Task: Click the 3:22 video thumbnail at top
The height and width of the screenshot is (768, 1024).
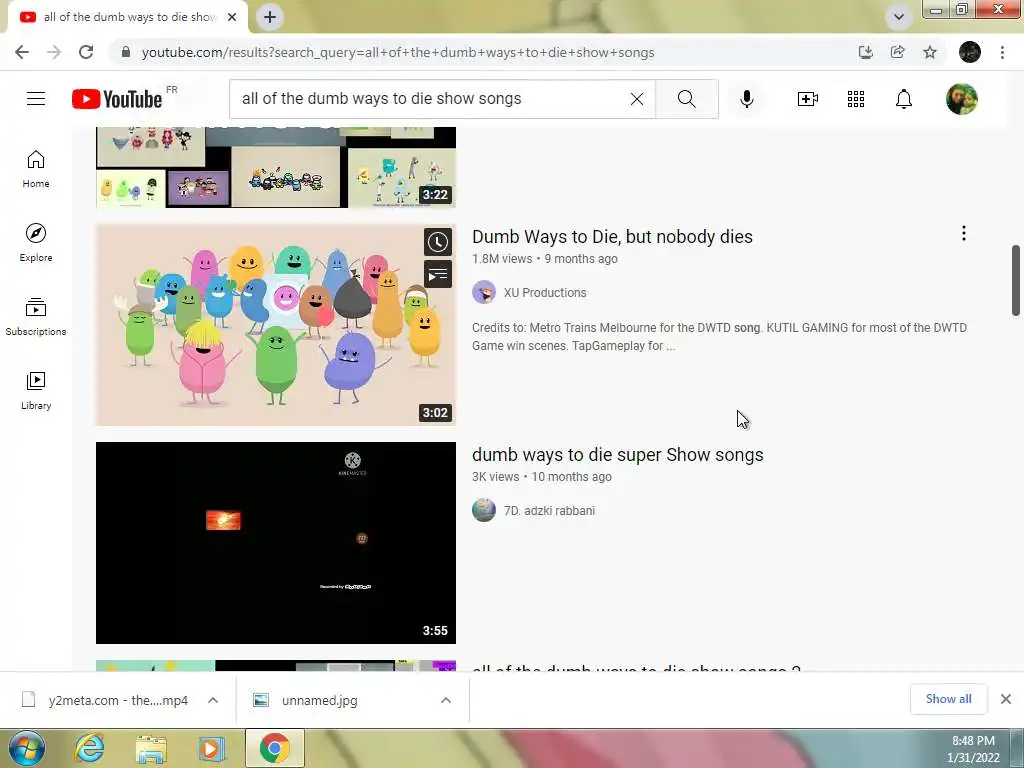Action: point(276,168)
